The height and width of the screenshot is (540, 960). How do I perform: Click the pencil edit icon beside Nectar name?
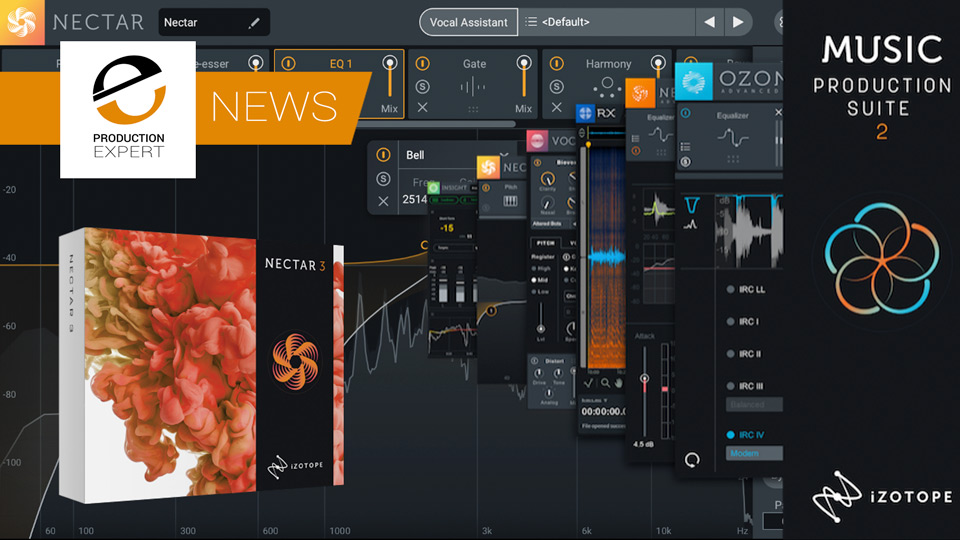254,23
